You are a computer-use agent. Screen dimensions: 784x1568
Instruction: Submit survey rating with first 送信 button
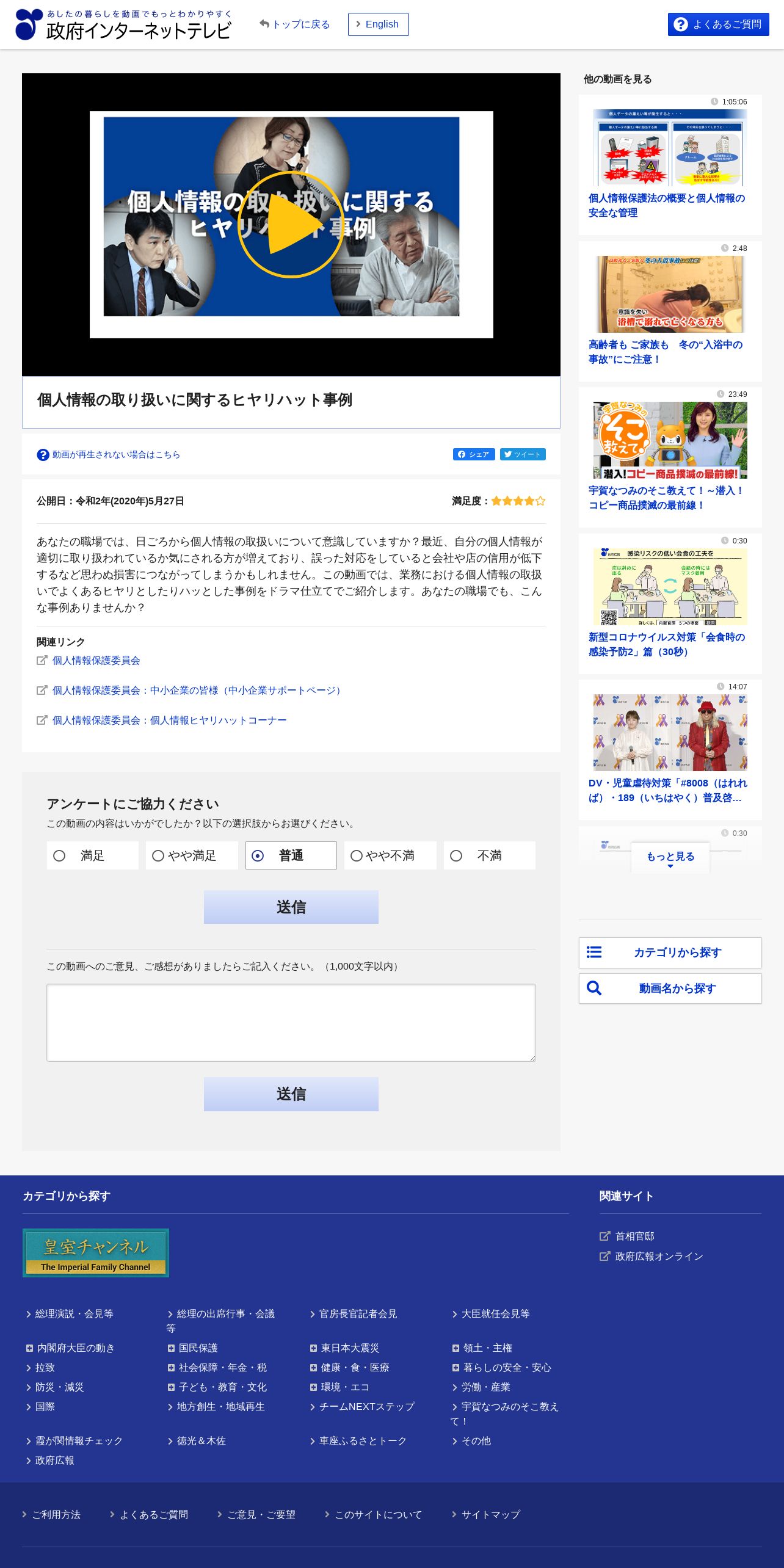point(291,907)
